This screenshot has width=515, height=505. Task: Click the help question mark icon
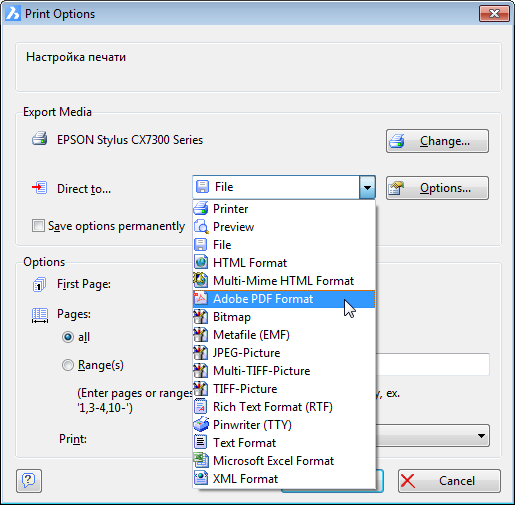[29, 481]
